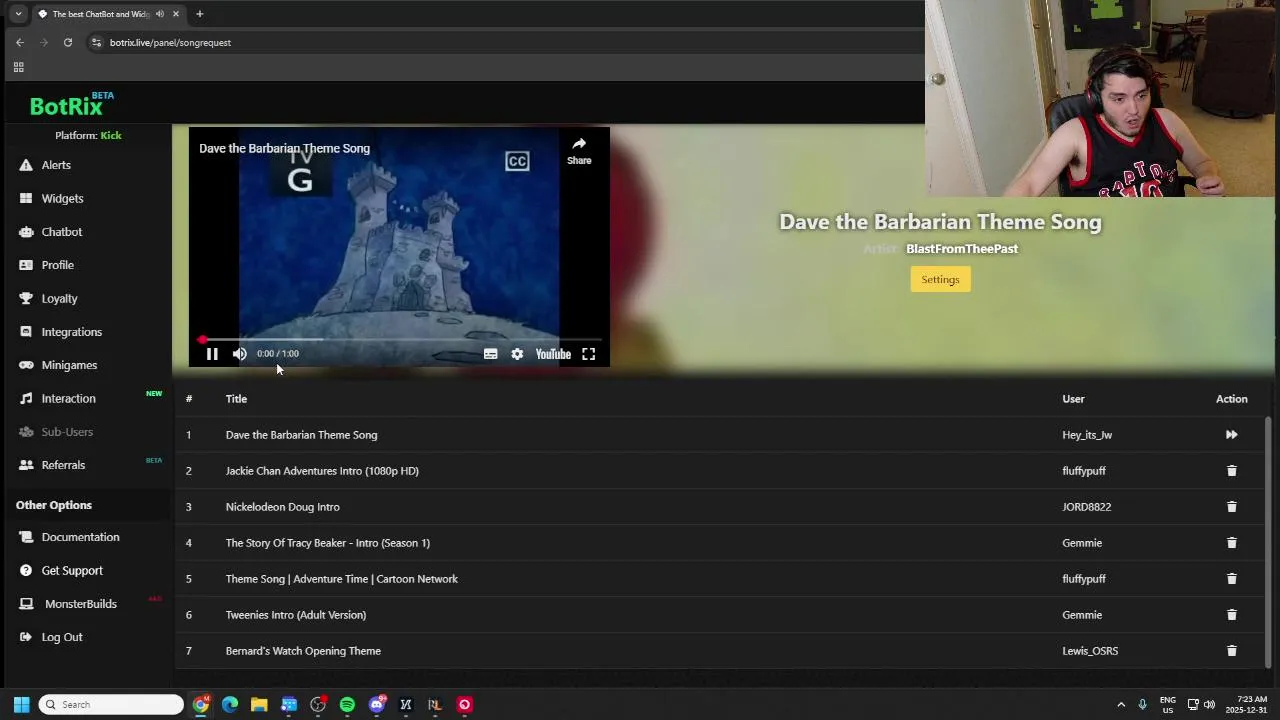
Task: Open a new Chrome tab
Action: tap(199, 14)
